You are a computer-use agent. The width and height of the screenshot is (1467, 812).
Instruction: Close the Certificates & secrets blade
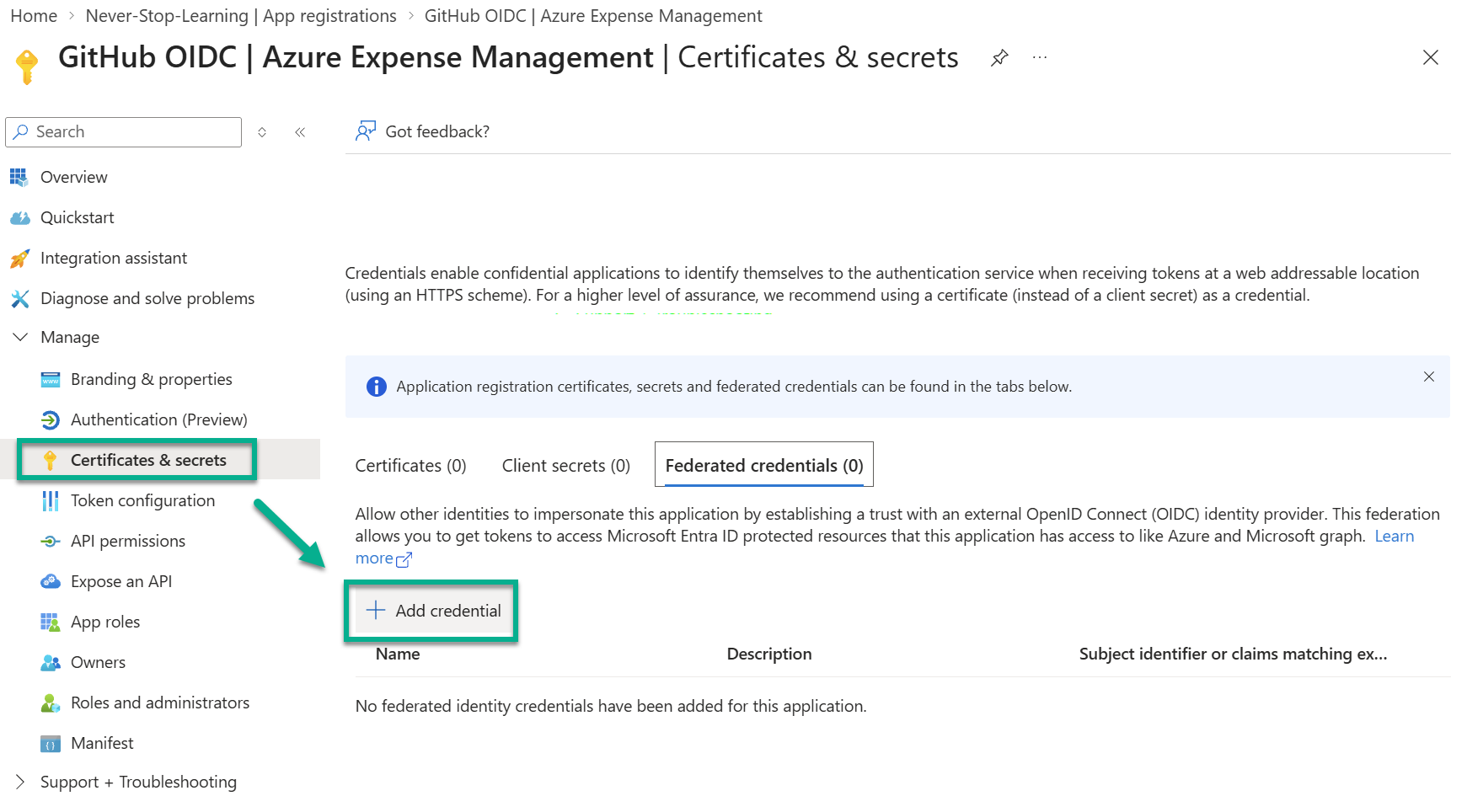point(1430,57)
